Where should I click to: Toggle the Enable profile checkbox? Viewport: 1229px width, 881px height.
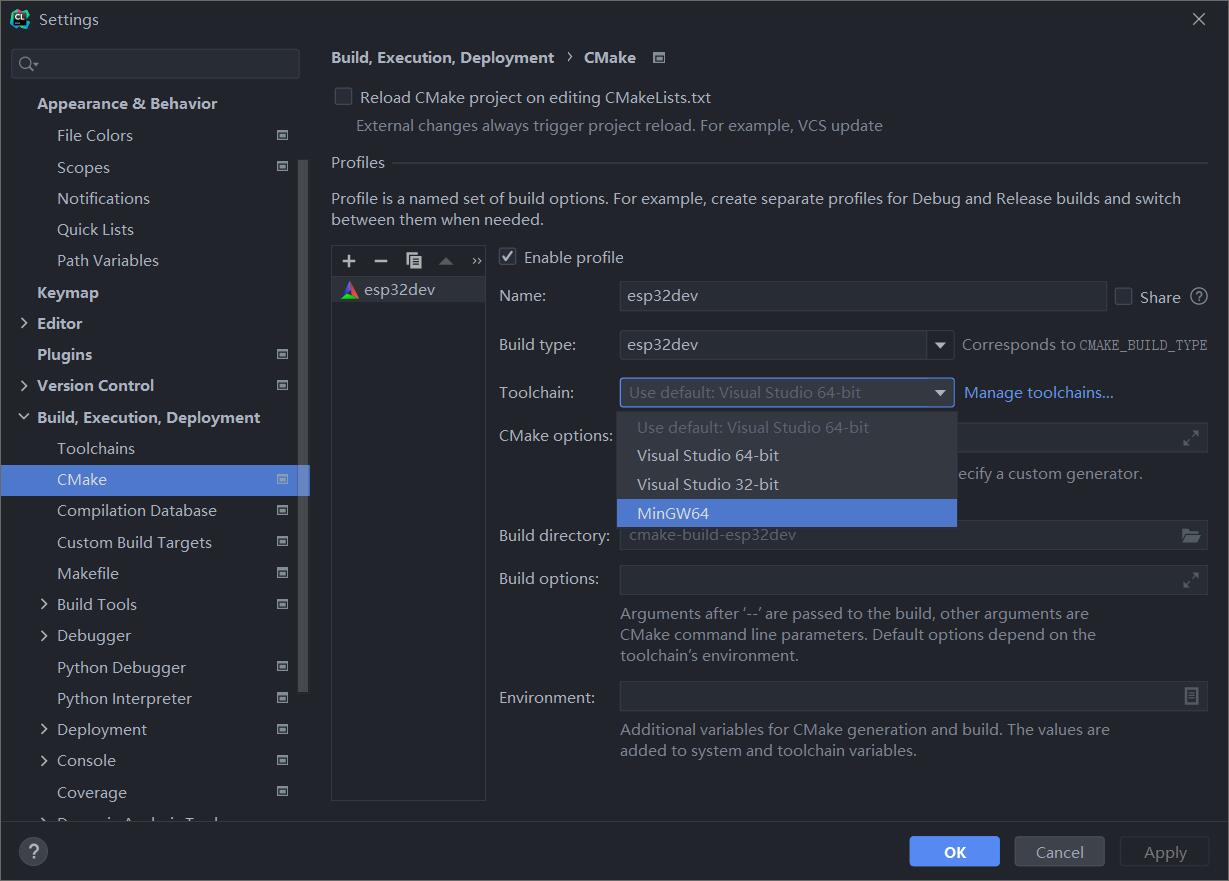[x=508, y=257]
